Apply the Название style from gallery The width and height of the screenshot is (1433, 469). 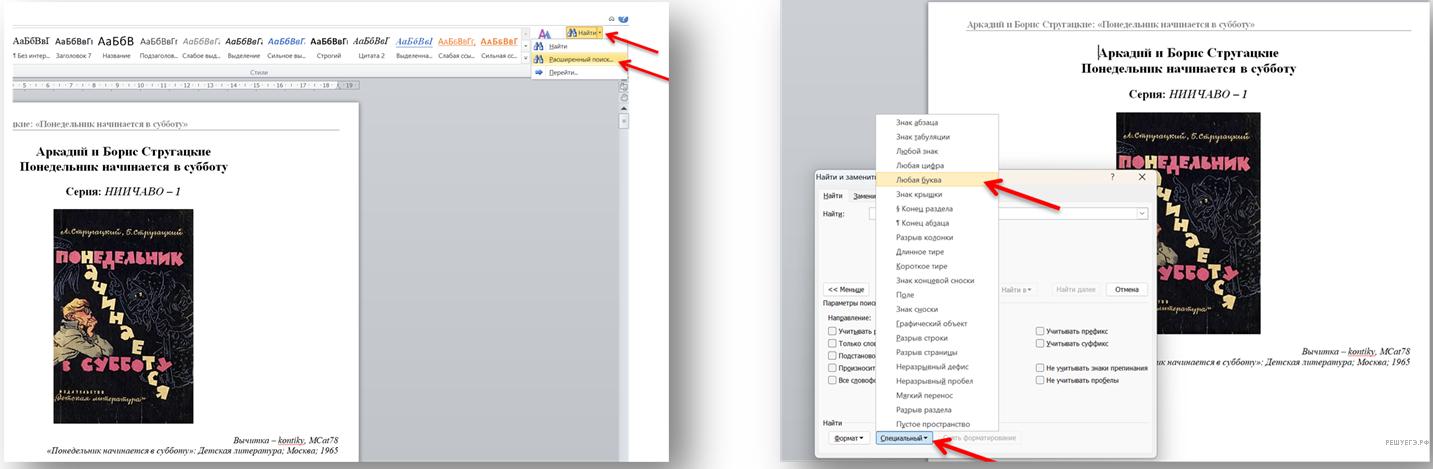point(117,47)
